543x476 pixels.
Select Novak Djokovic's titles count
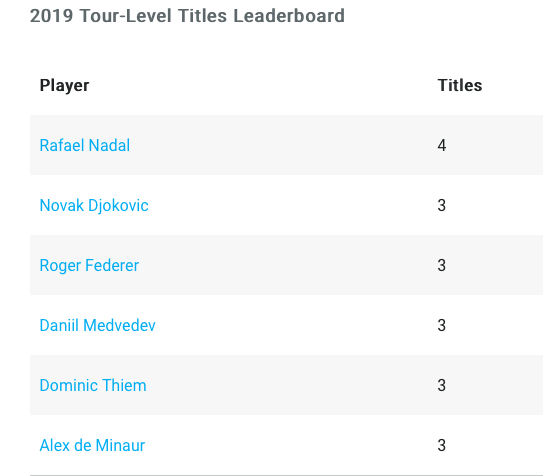coord(442,205)
